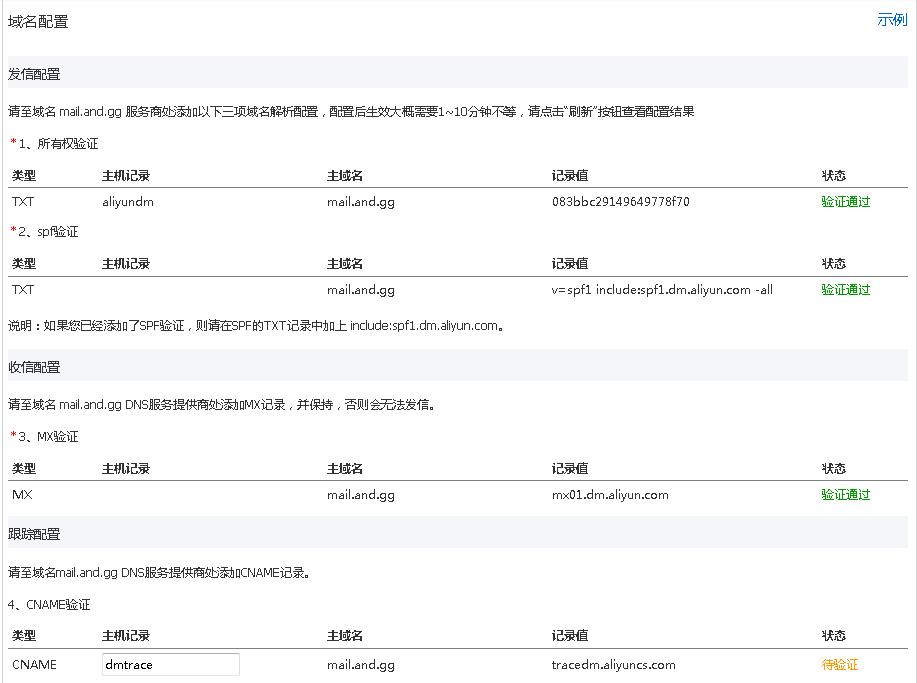Click 验证通过 status in the aliyundm row
The height and width of the screenshot is (683, 917).
pyautogui.click(x=845, y=202)
